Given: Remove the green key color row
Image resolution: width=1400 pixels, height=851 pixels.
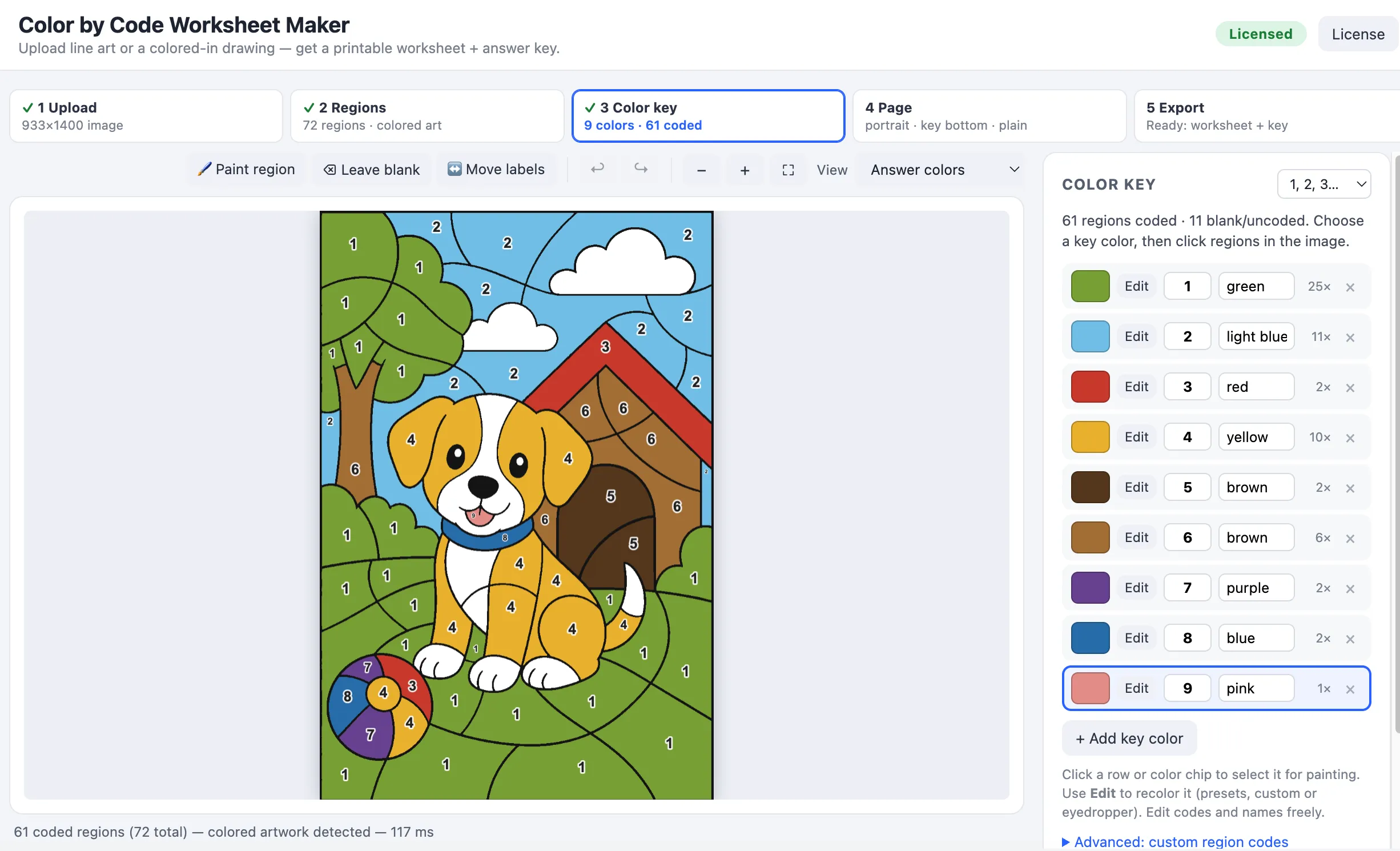Looking at the screenshot, I should tap(1350, 287).
